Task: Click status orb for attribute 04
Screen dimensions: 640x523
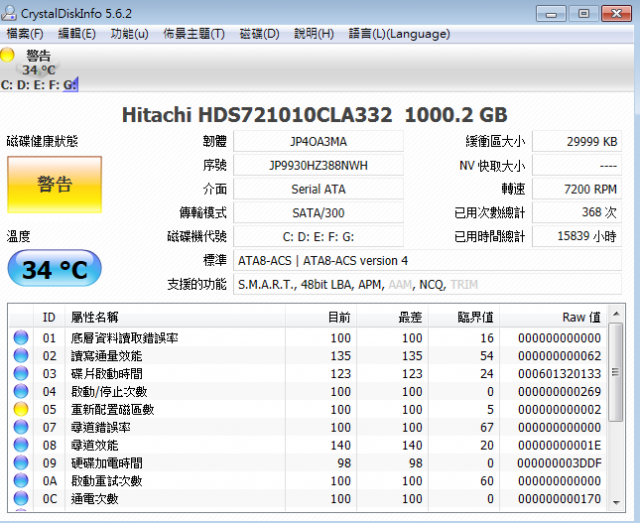Action: tap(21, 391)
